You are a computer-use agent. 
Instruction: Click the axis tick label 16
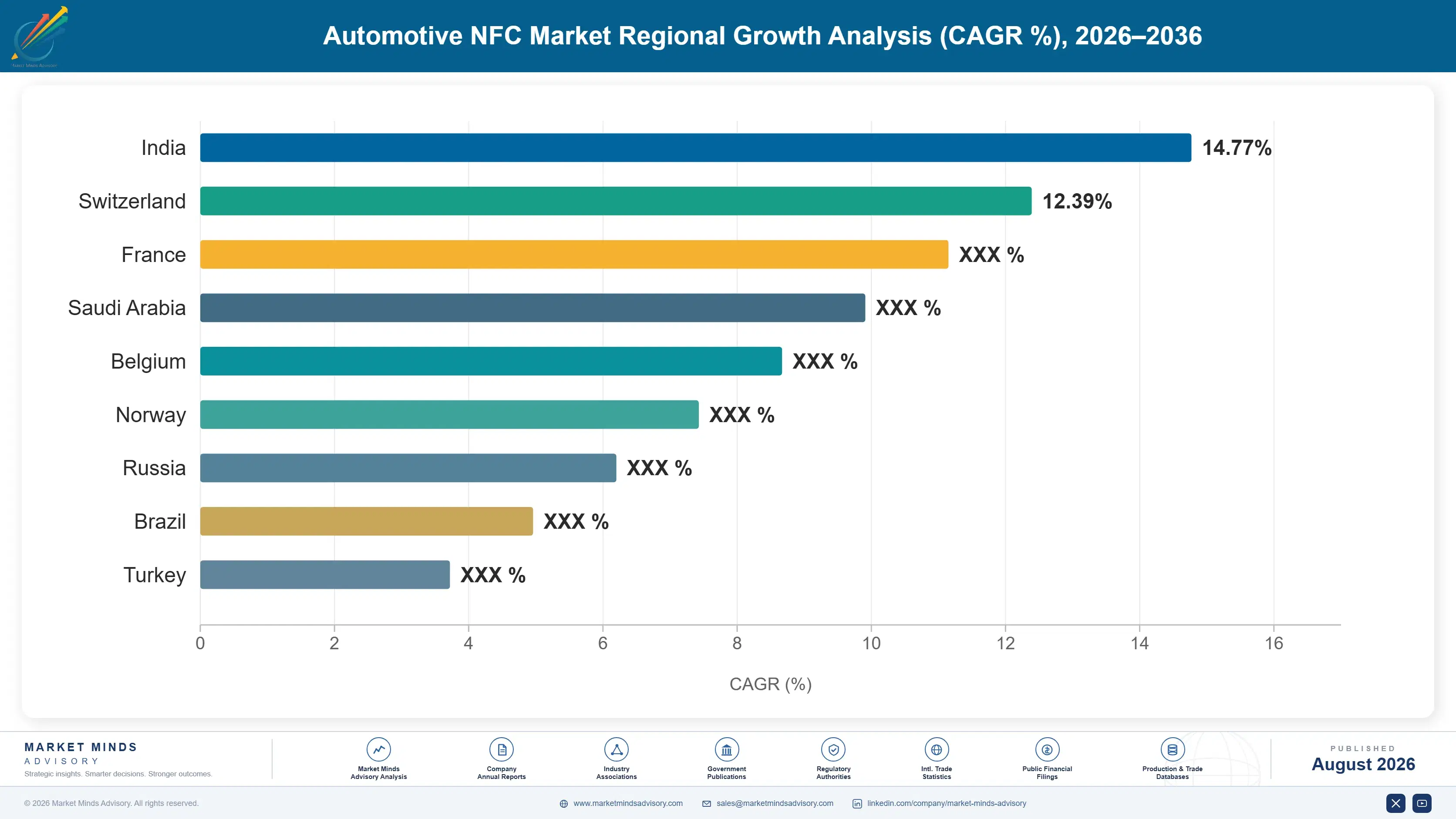(x=1274, y=643)
